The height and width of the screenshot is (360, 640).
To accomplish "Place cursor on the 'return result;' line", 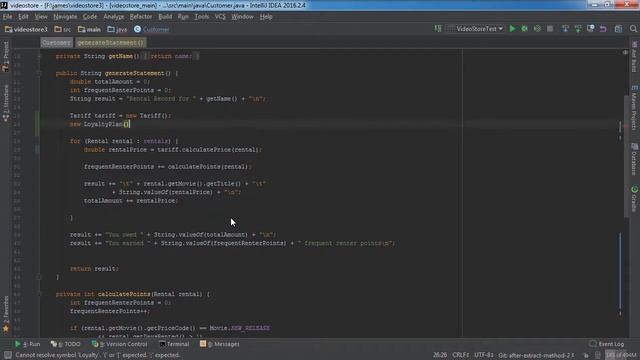I will (x=94, y=269).
